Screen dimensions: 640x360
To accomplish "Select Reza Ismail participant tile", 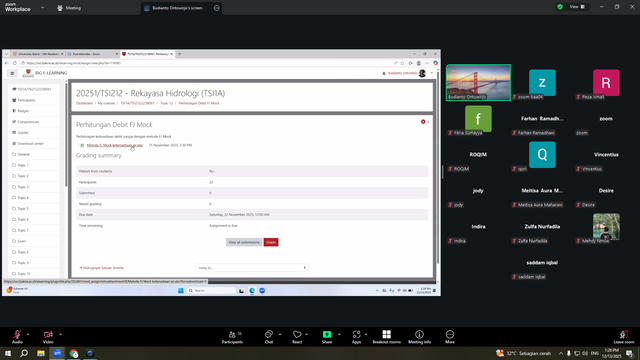I will coord(606,83).
